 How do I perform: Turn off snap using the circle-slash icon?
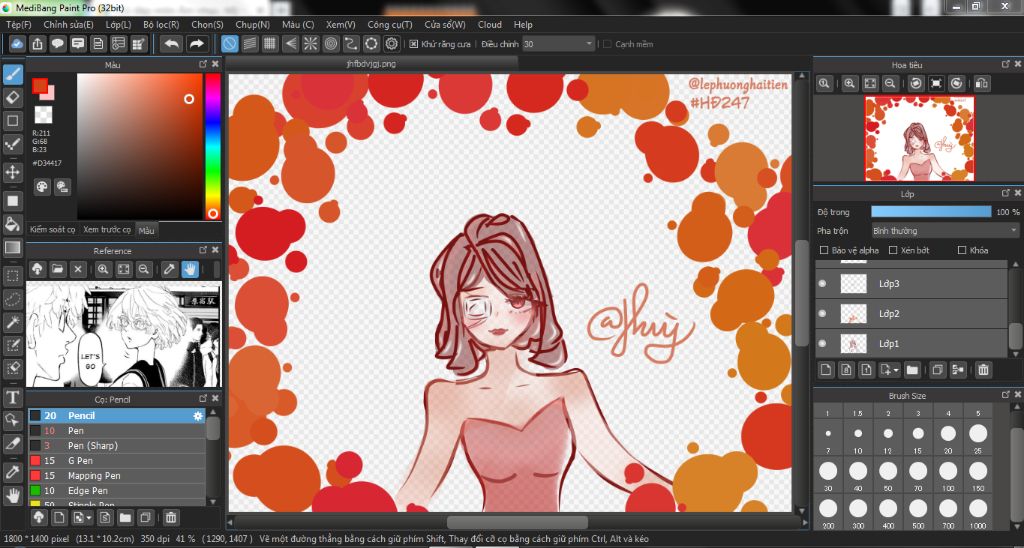(229, 44)
